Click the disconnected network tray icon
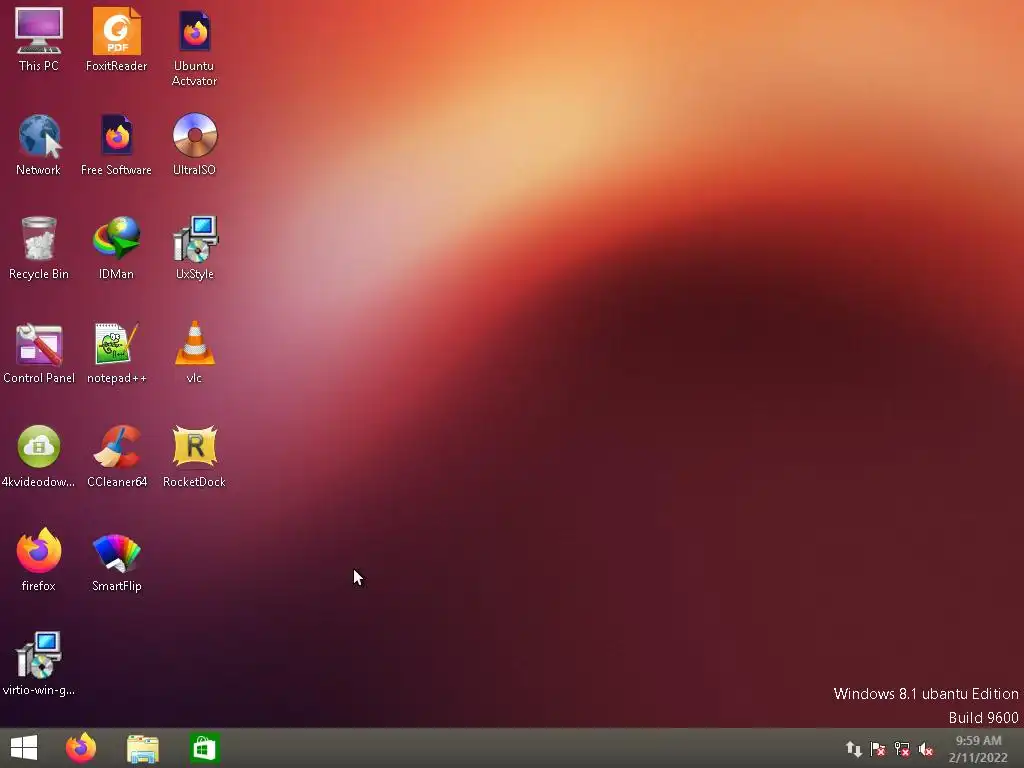1024x768 pixels. tap(902, 749)
